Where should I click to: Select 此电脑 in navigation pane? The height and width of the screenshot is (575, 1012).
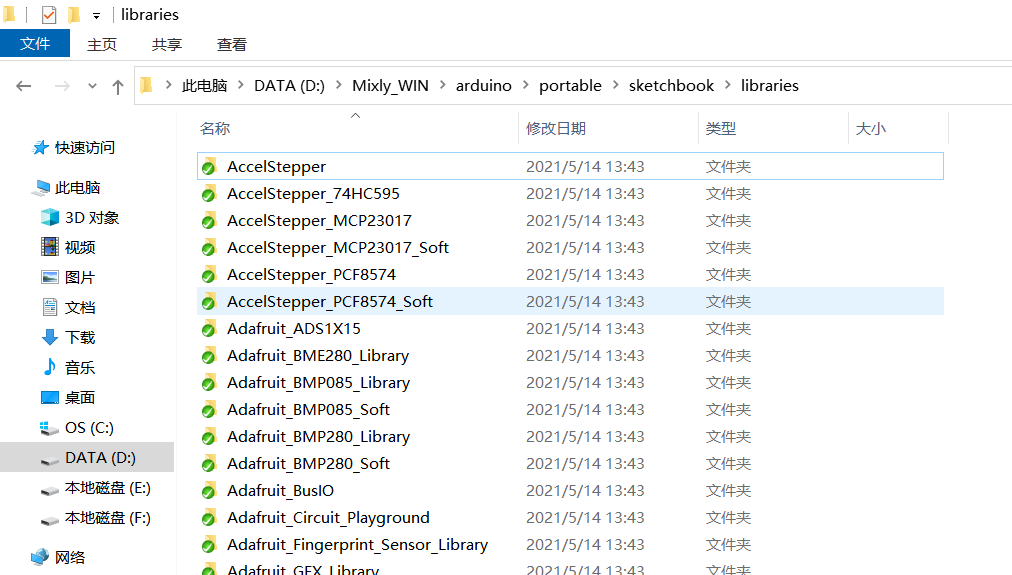[x=77, y=188]
